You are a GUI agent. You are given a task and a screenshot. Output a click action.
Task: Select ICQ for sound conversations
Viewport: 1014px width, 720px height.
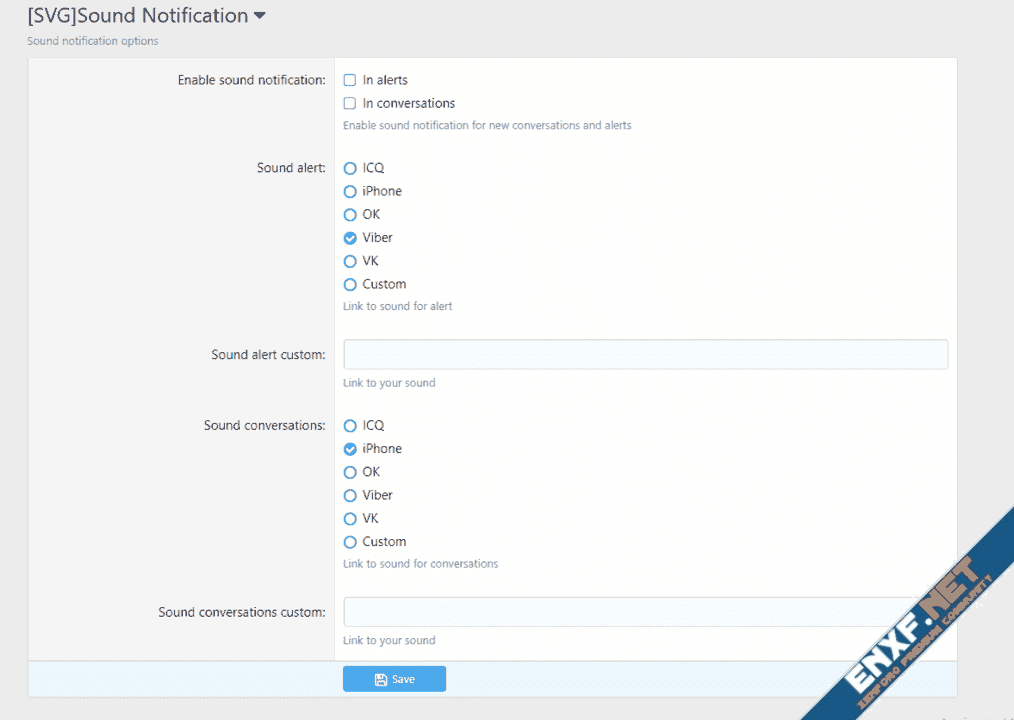pos(350,426)
